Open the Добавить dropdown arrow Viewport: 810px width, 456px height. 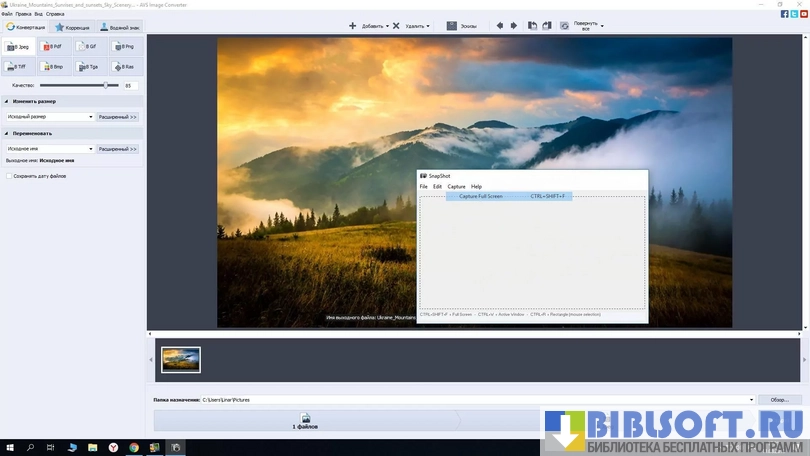(x=387, y=26)
